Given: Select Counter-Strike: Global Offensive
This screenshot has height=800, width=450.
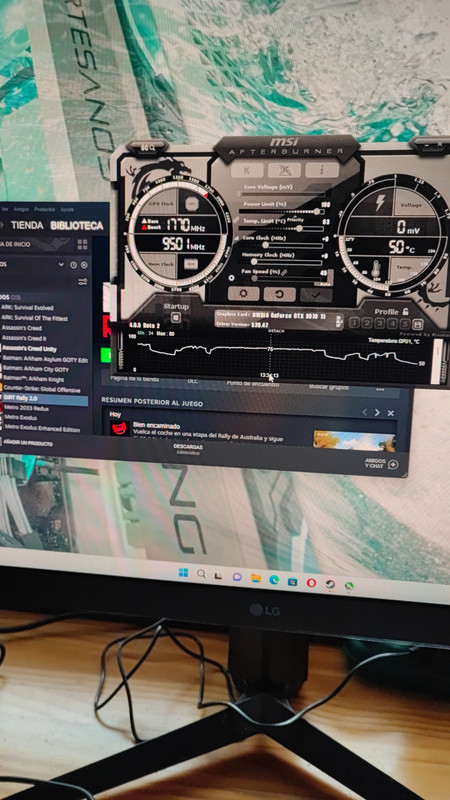Looking at the screenshot, I should click(x=42, y=390).
